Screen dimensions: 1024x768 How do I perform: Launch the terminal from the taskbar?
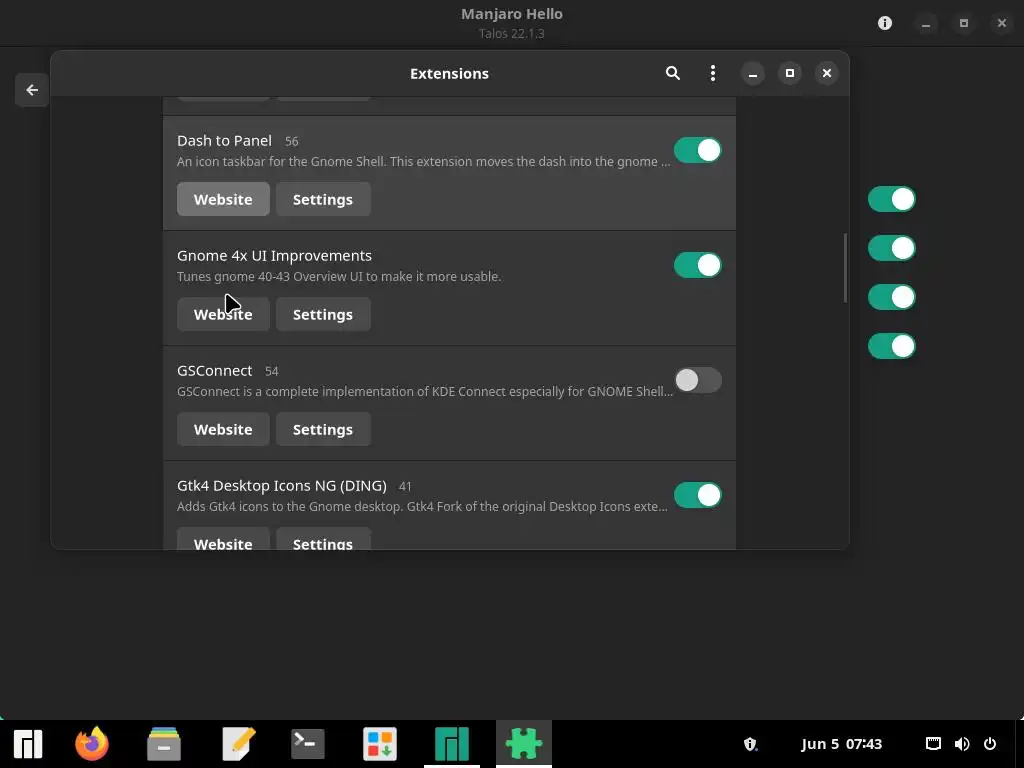pyautogui.click(x=308, y=744)
